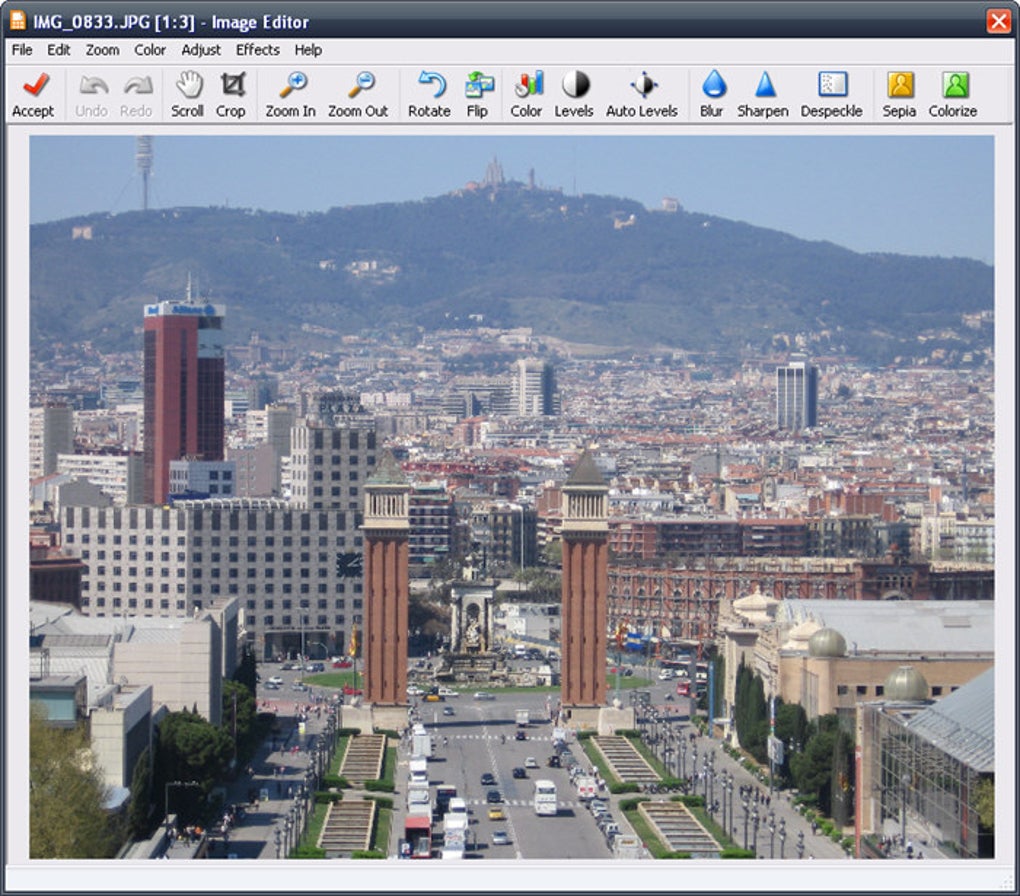The height and width of the screenshot is (896, 1020).
Task: Open the Adjust menu
Action: tap(201, 50)
